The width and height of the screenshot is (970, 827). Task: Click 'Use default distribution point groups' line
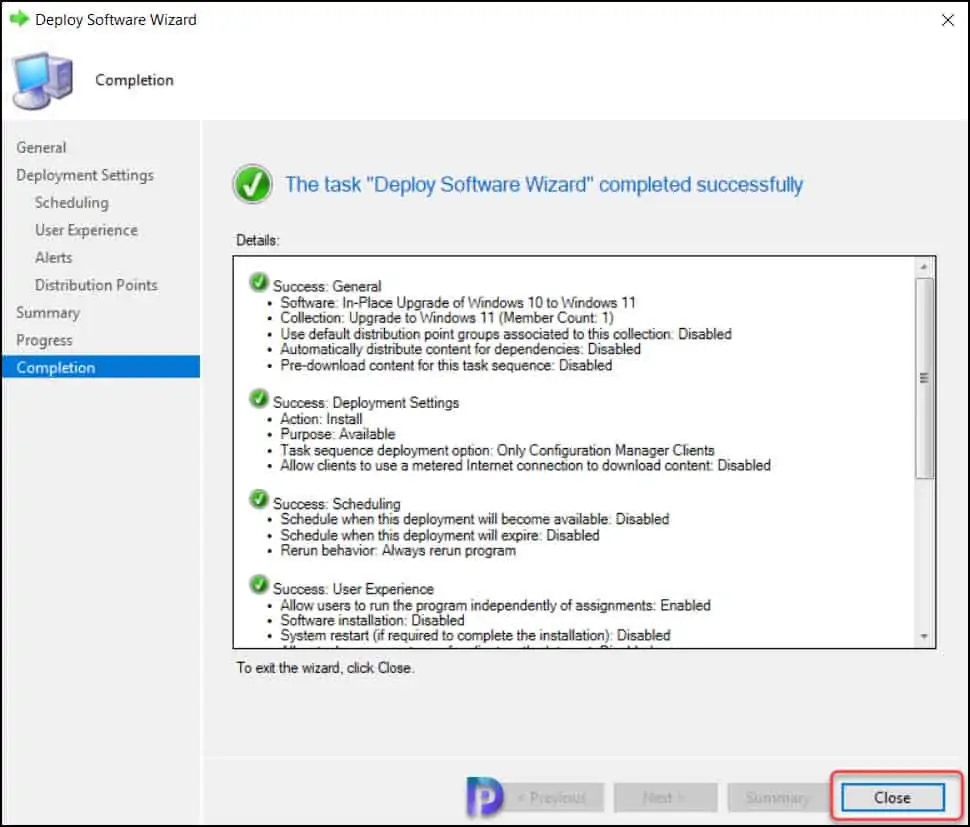506,334
